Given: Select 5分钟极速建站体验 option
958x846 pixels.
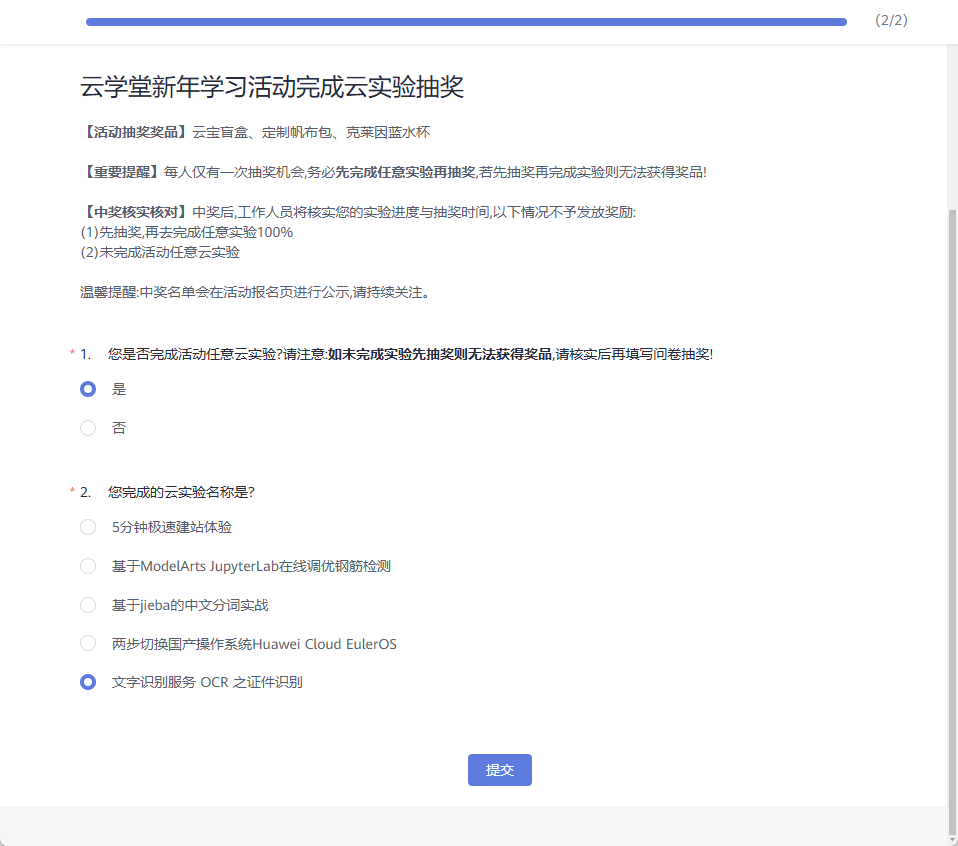Looking at the screenshot, I should coord(88,527).
